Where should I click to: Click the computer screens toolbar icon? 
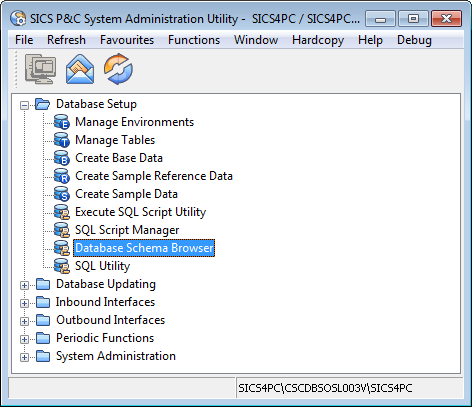pyautogui.click(x=41, y=69)
